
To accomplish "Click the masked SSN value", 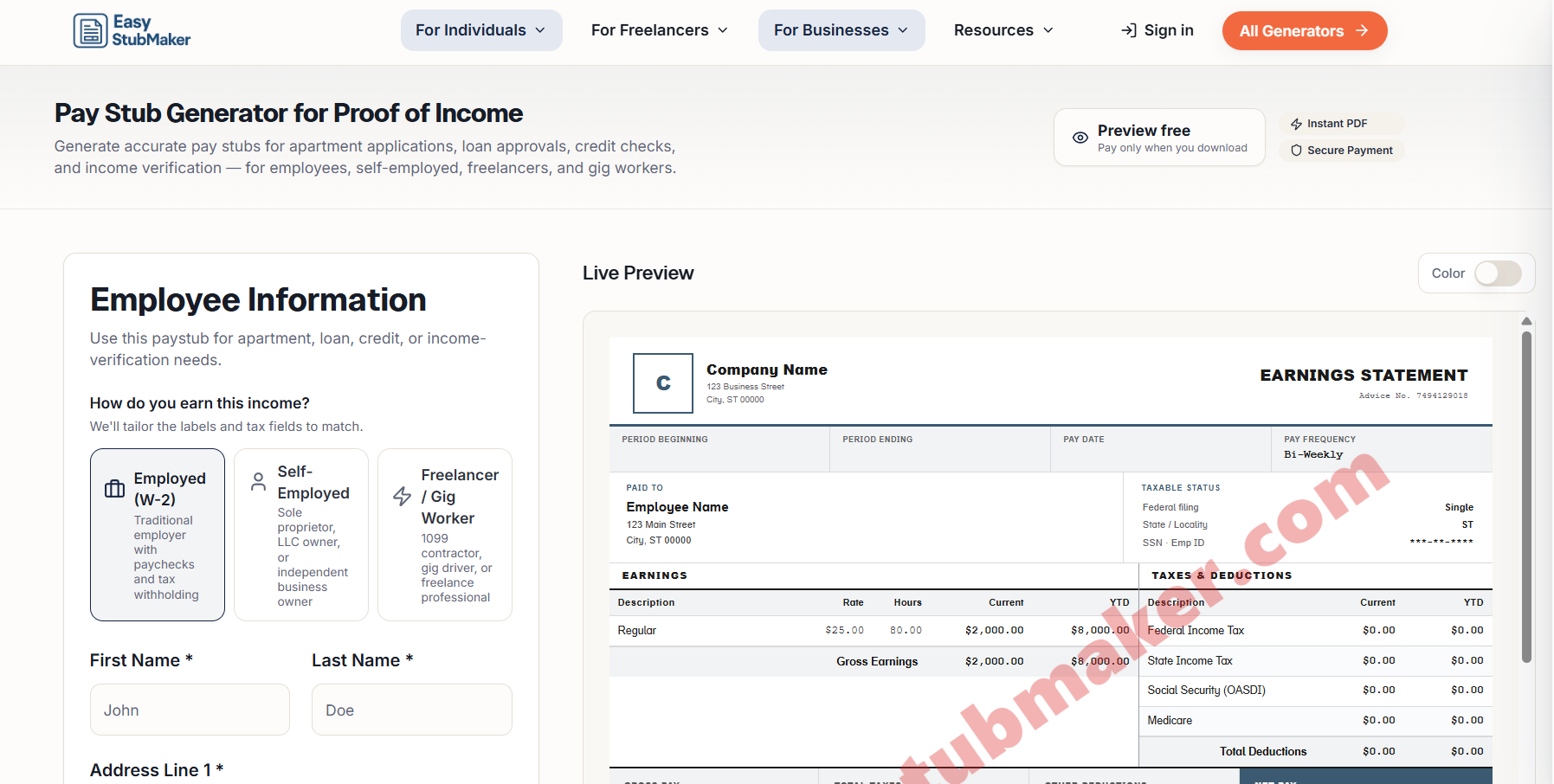I will tap(1441, 543).
